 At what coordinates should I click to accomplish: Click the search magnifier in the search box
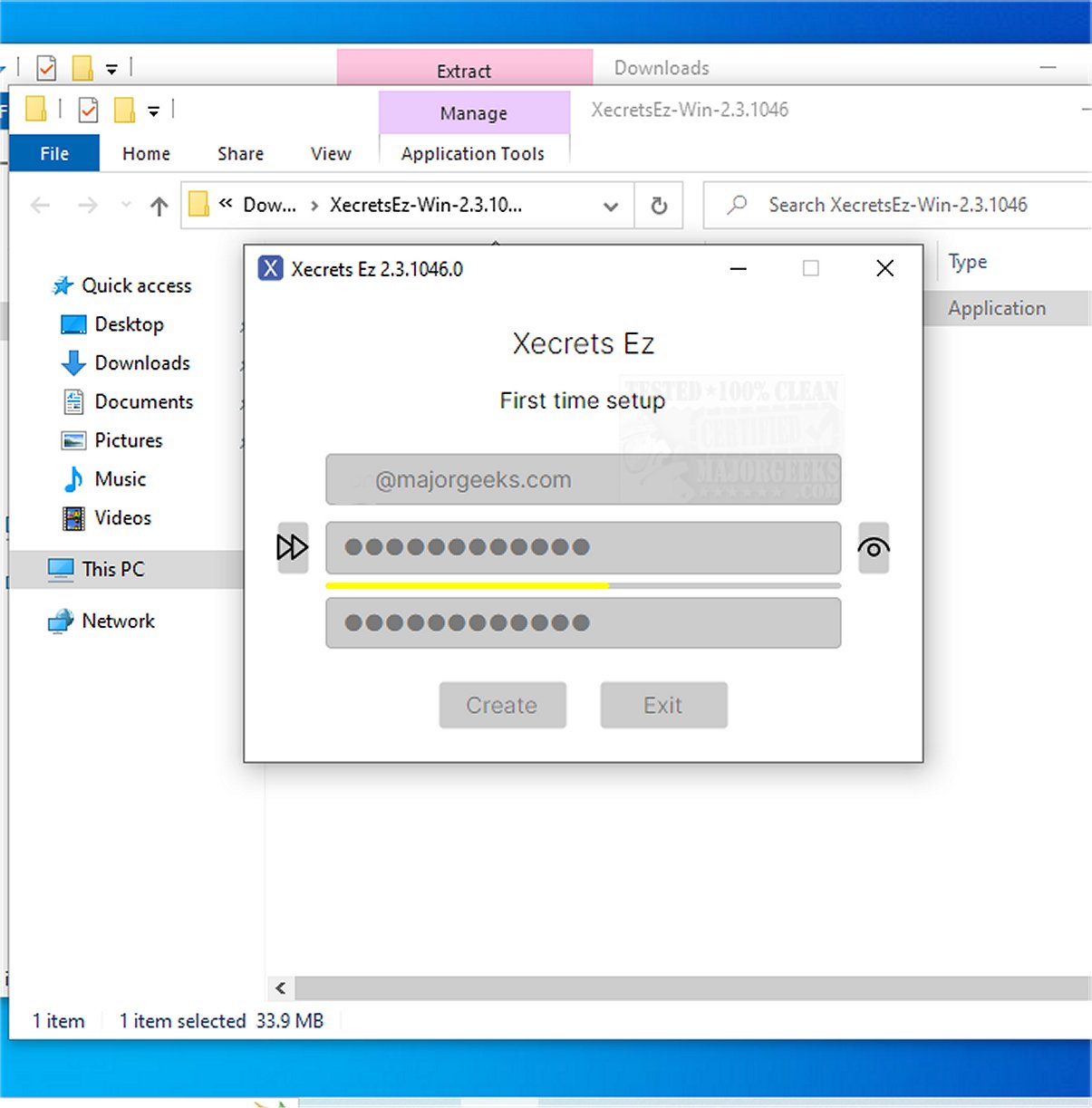735,205
